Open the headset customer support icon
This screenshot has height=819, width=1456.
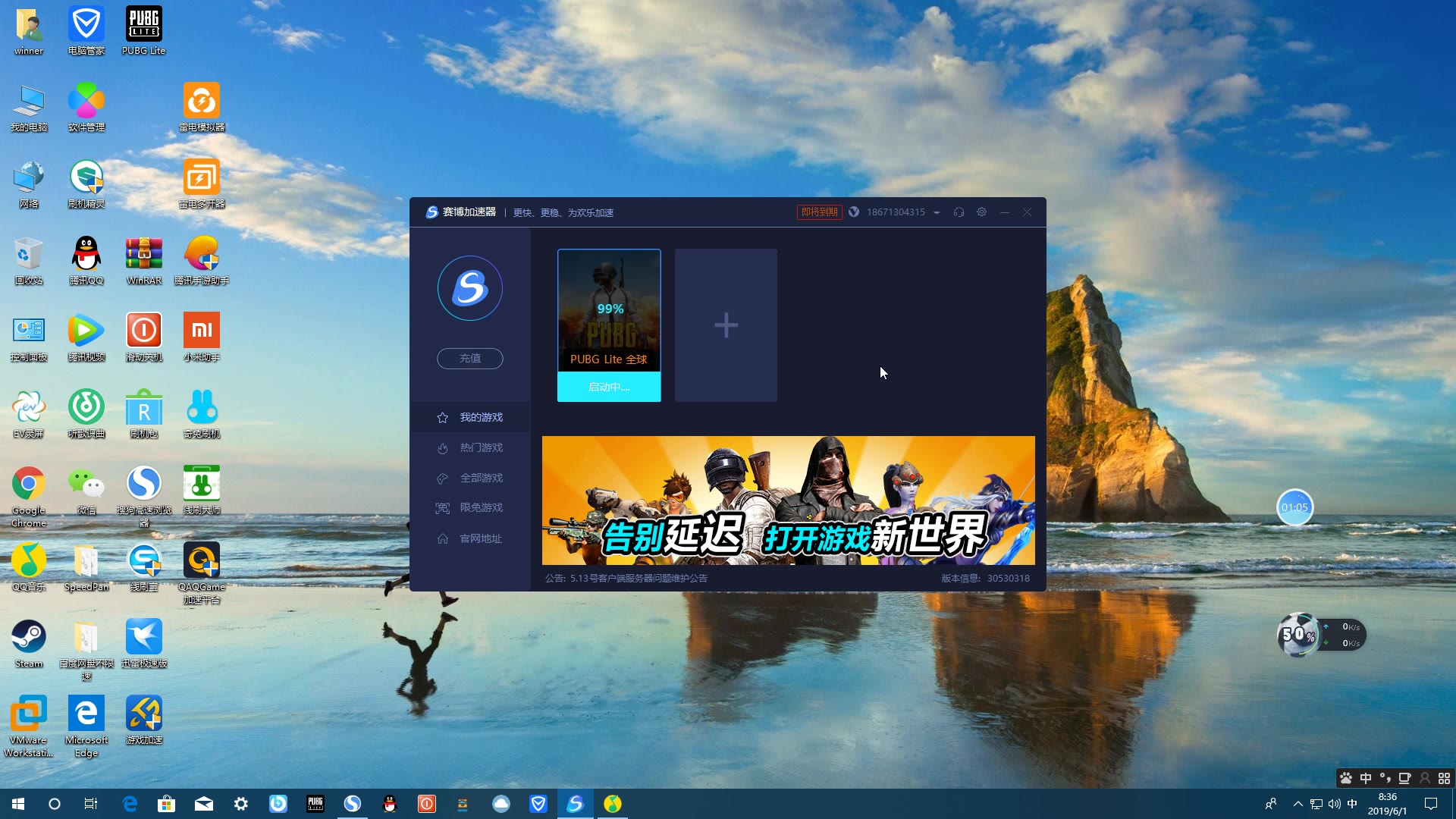click(959, 212)
